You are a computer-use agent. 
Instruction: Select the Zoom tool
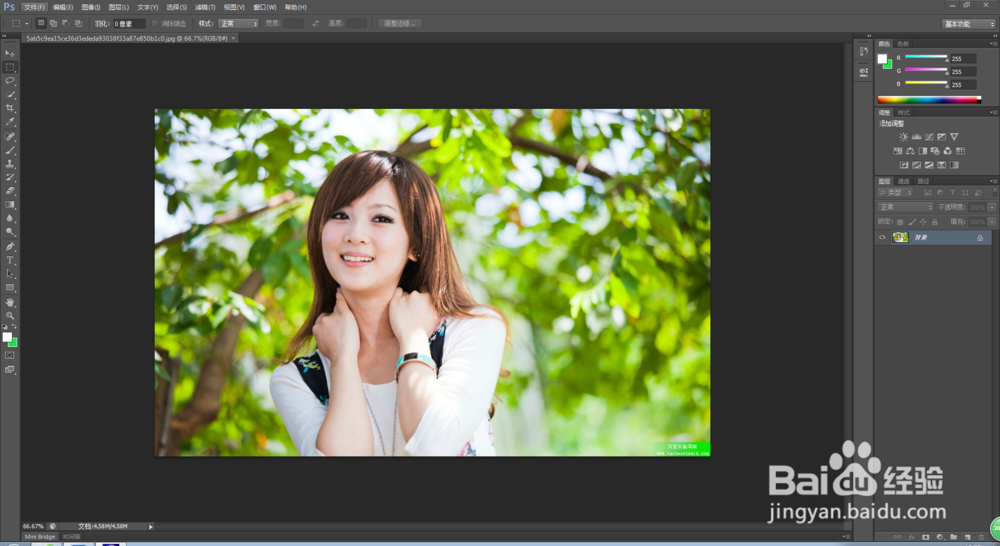[10, 316]
